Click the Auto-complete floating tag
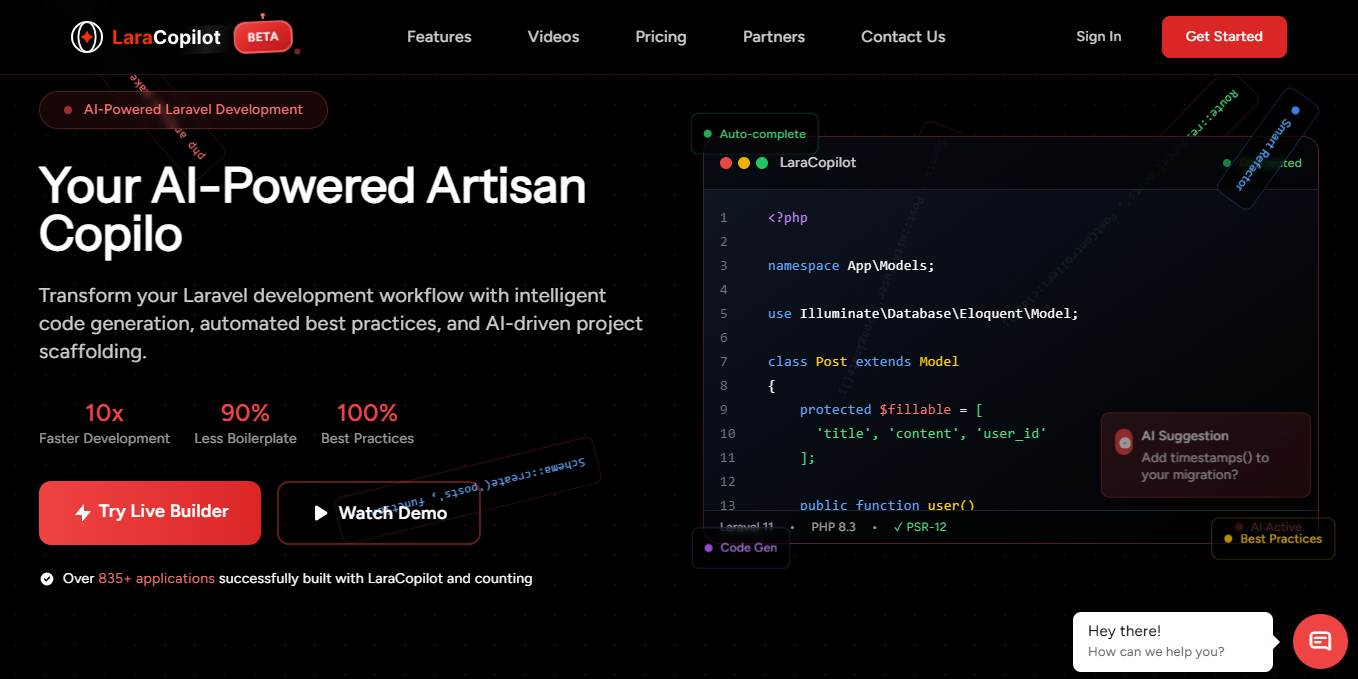Viewport: 1358px width, 679px height. click(755, 134)
